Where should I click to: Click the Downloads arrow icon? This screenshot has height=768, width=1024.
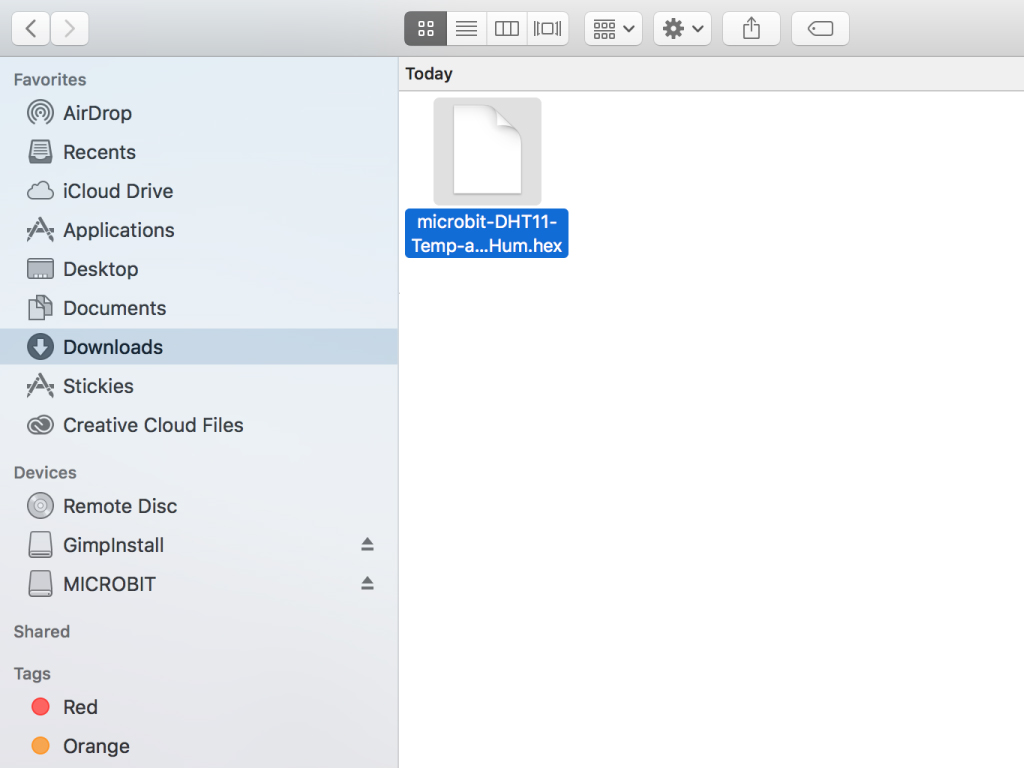coord(40,347)
